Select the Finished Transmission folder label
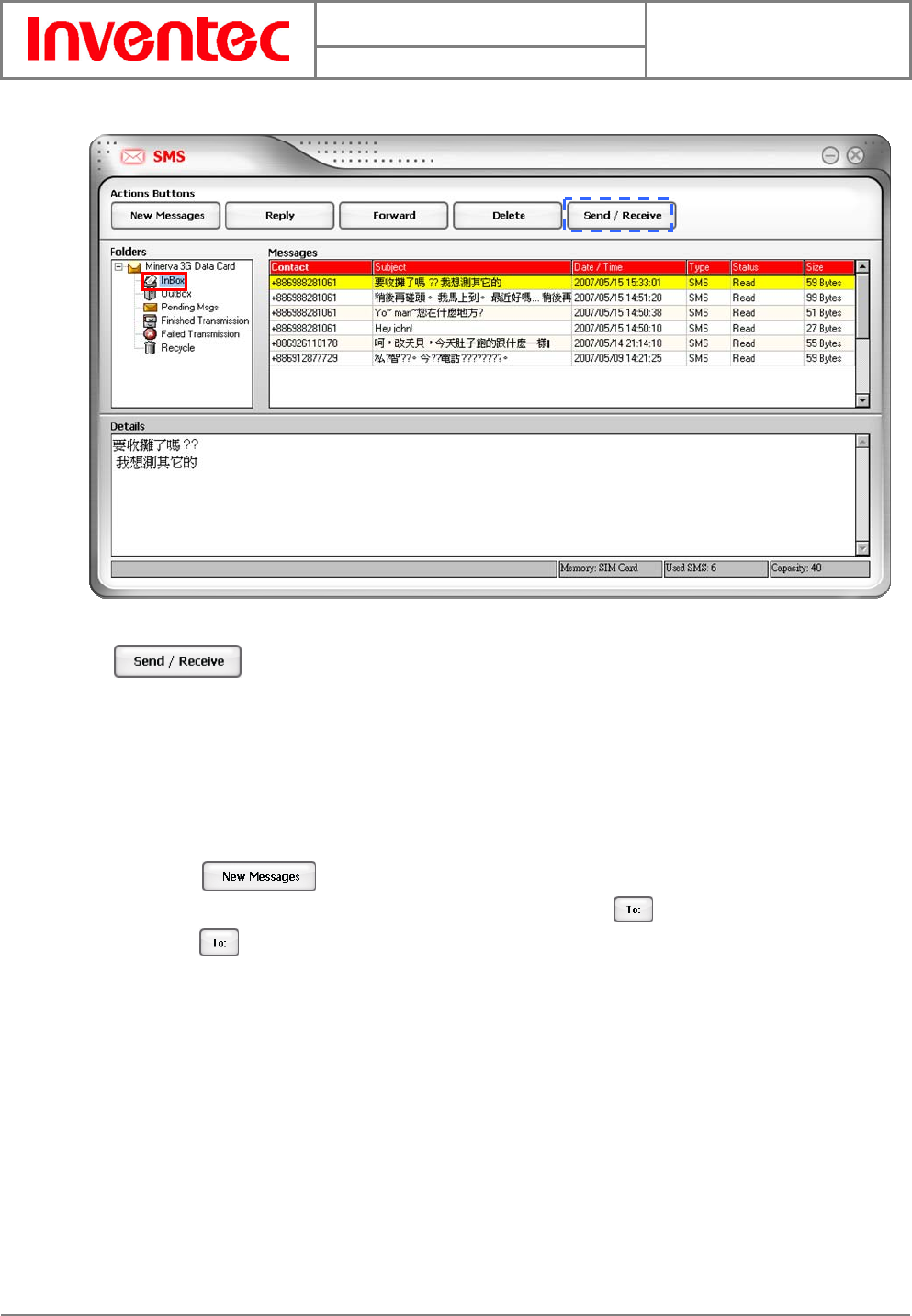This screenshot has width=912, height=1316. [x=205, y=321]
